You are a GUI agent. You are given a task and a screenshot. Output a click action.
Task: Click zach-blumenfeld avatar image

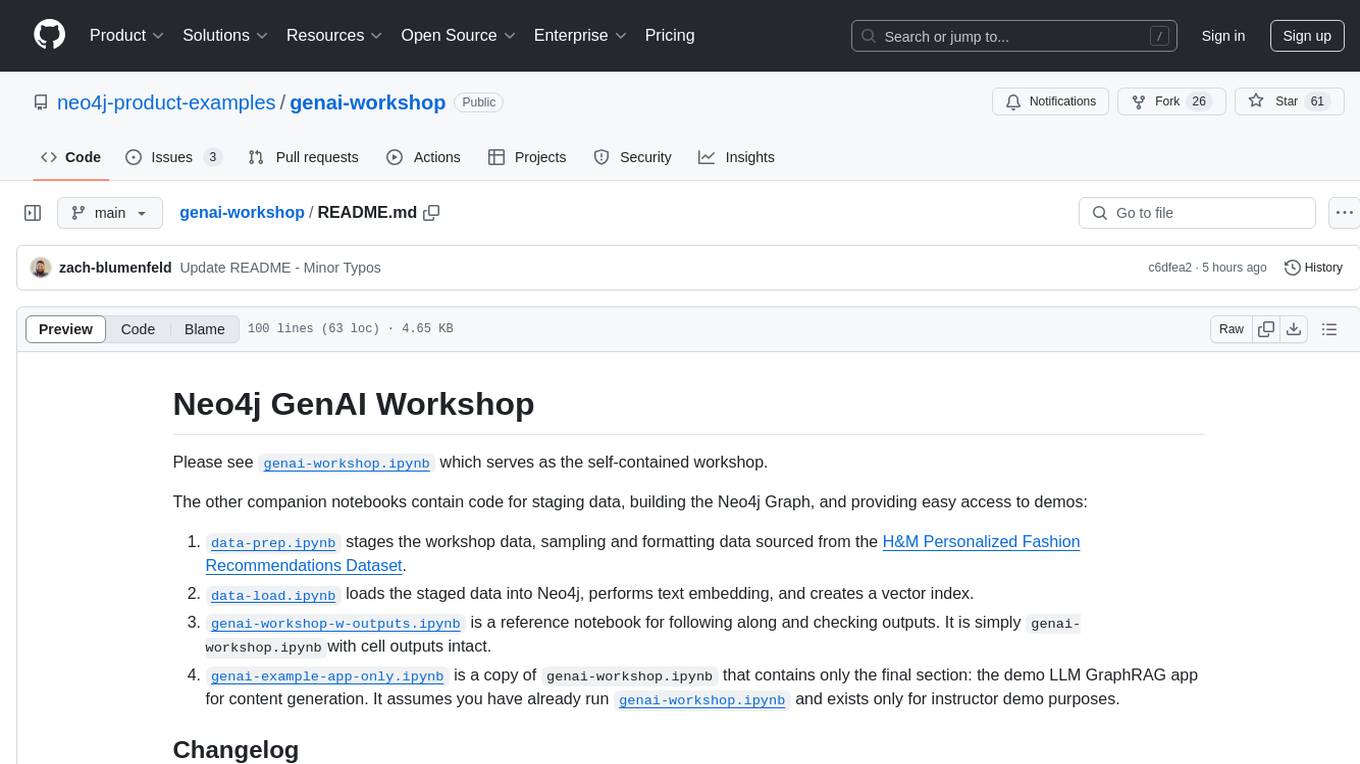[41, 268]
